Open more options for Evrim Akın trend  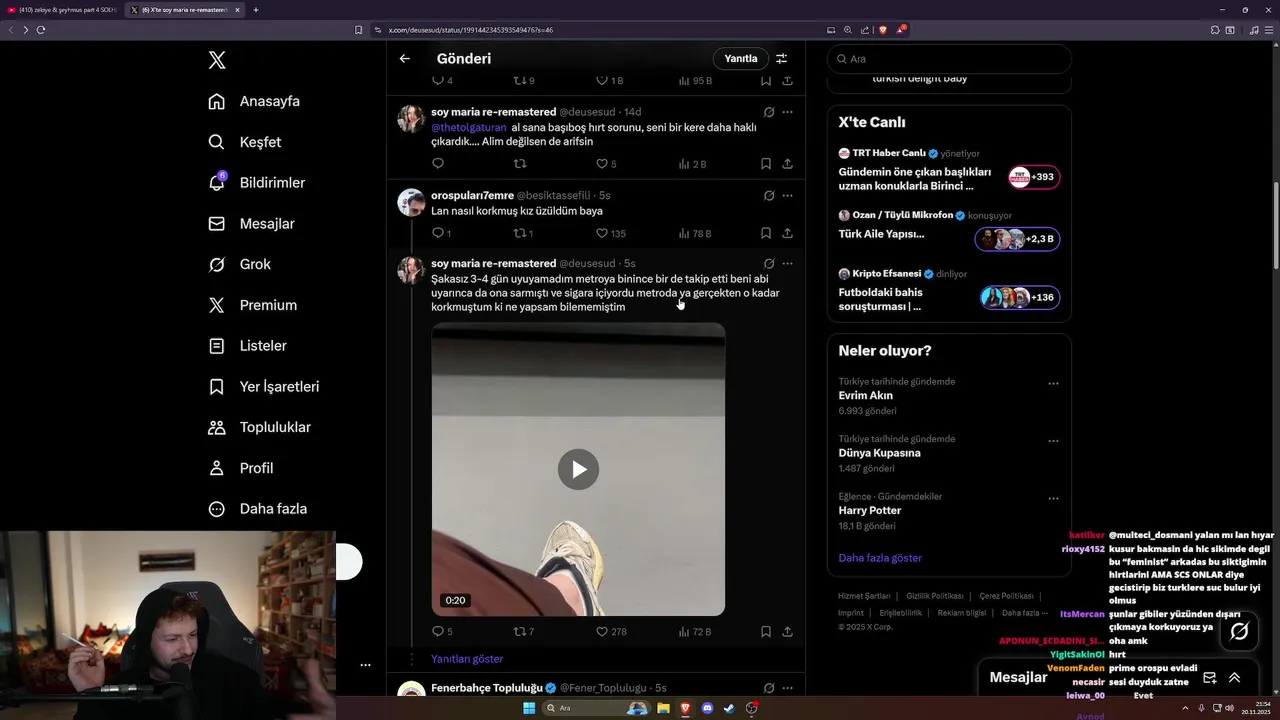coord(1053,383)
